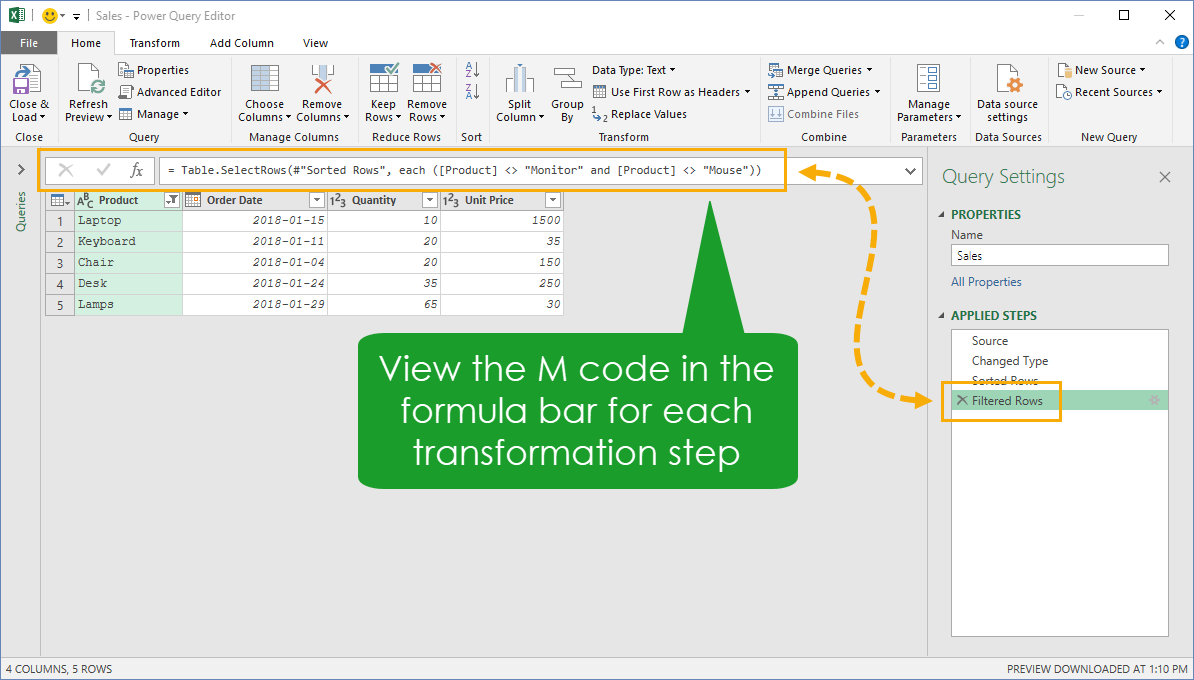Image resolution: width=1194 pixels, height=680 pixels.
Task: Click the query Name field
Action: coord(1059,256)
